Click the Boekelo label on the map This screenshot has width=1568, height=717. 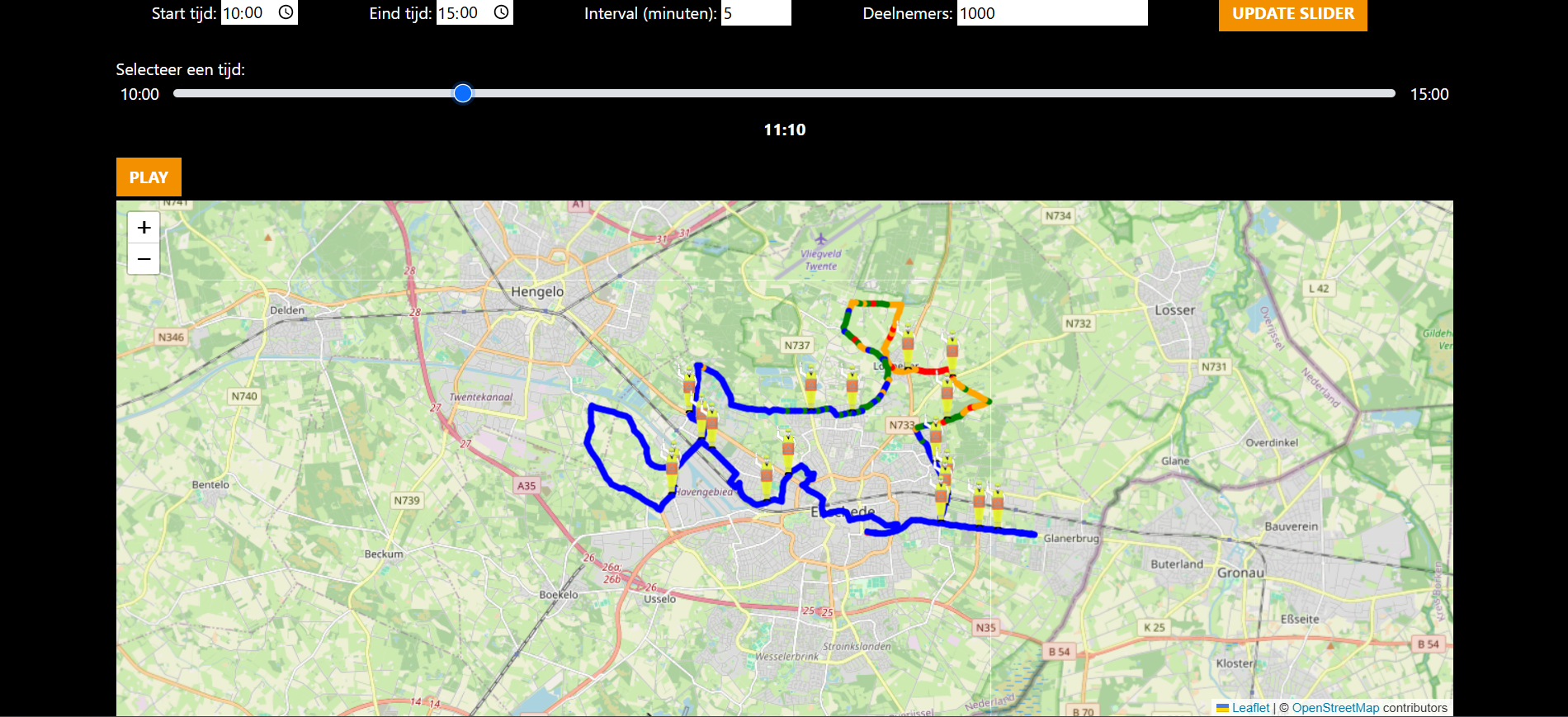pos(559,594)
